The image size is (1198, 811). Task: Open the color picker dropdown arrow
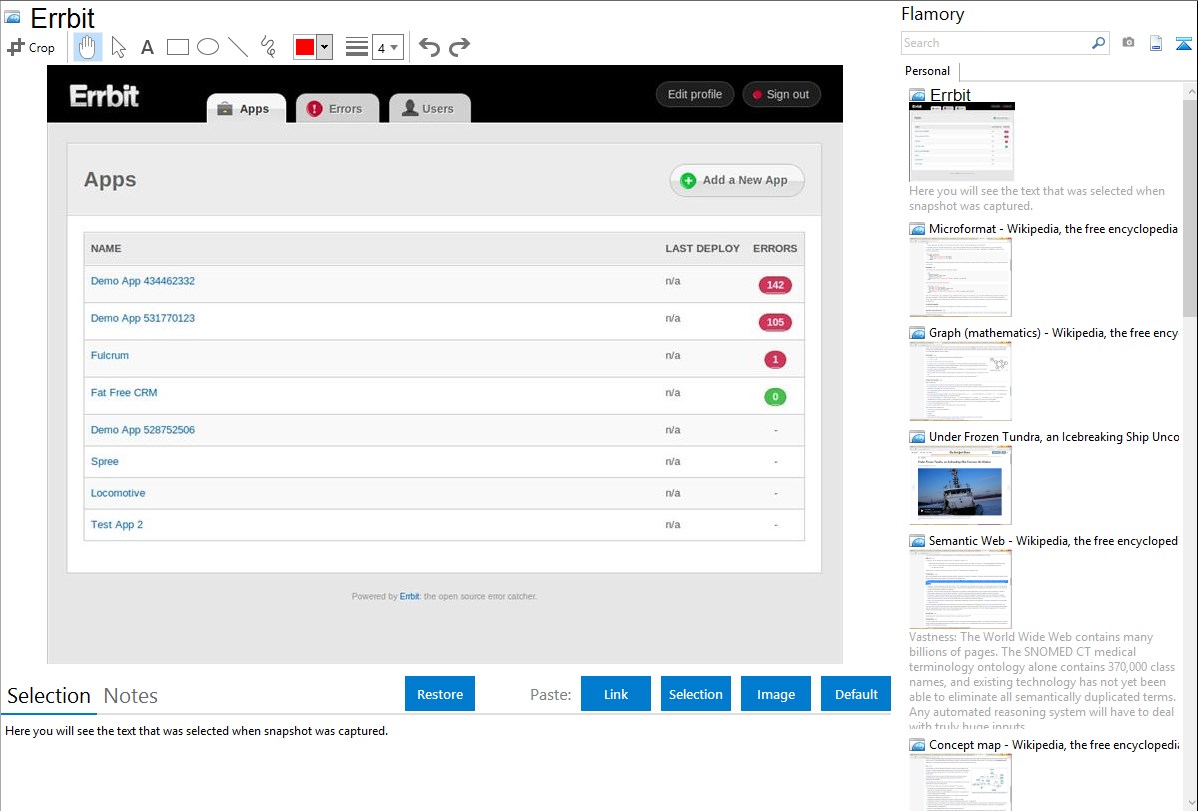[324, 47]
